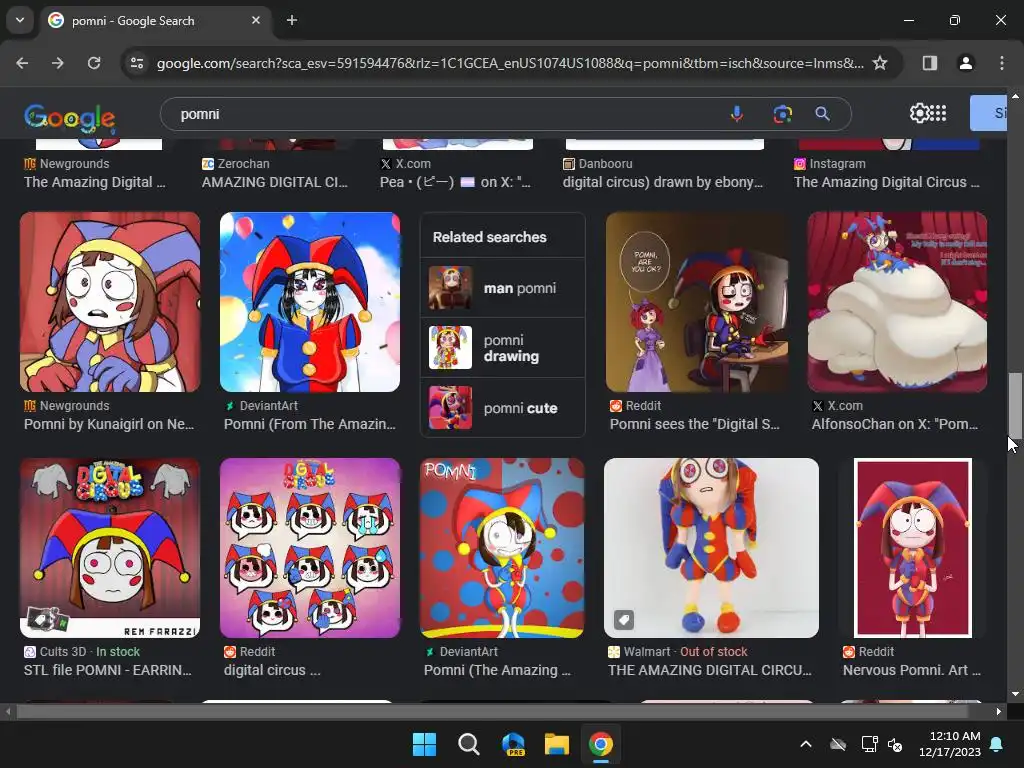Click the scroll down arrow
This screenshot has width=1024, height=768.
point(1015,694)
